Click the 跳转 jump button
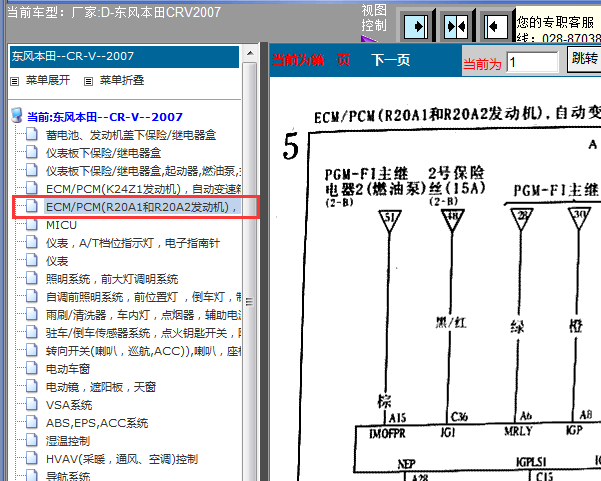This screenshot has height=481, width=601. [x=584, y=59]
